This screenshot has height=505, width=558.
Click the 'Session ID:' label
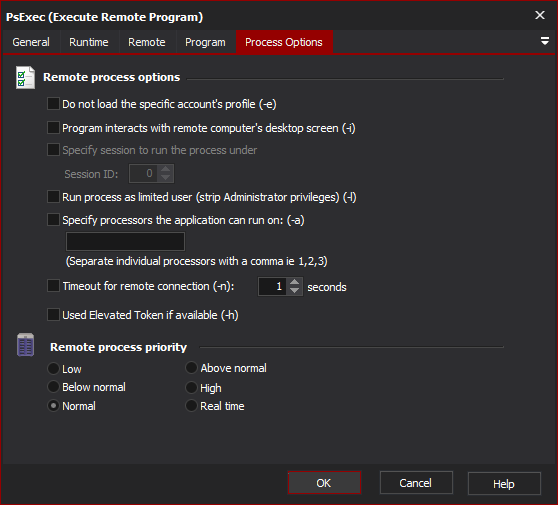click(x=91, y=174)
